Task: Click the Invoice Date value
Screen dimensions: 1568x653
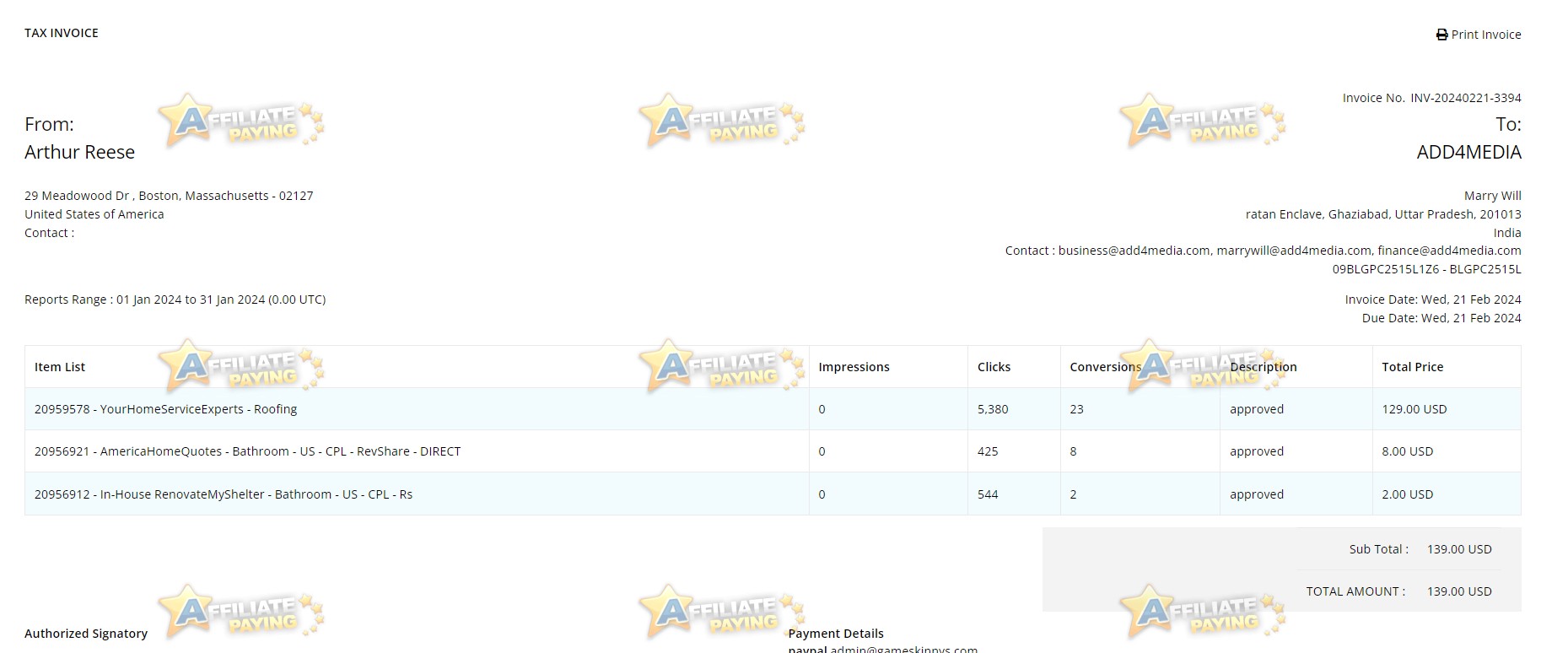Action: [x=1471, y=300]
